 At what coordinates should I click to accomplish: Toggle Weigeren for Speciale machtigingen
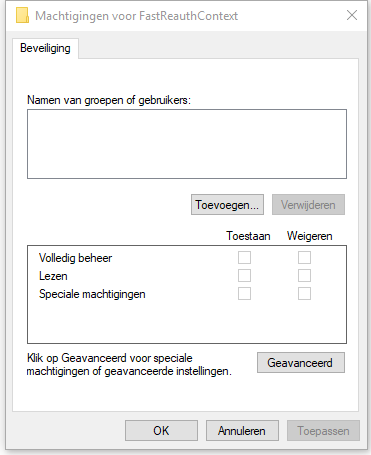(304, 294)
